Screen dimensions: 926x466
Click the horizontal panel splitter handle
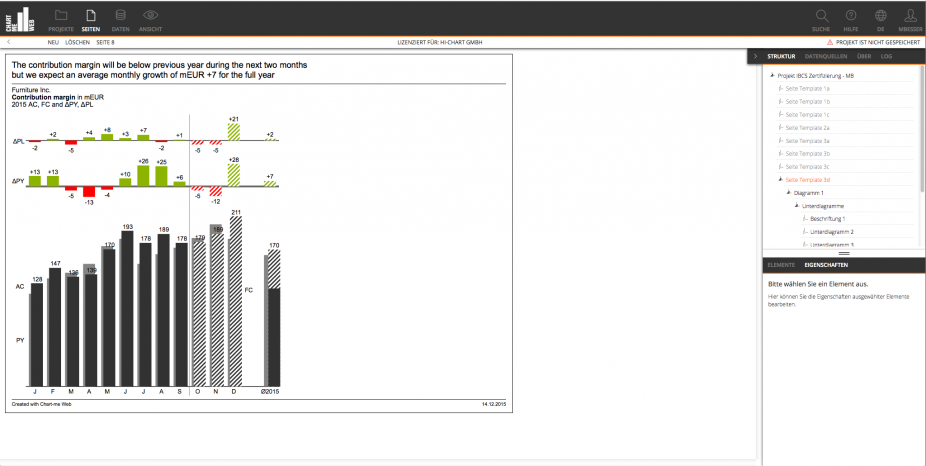point(843,254)
